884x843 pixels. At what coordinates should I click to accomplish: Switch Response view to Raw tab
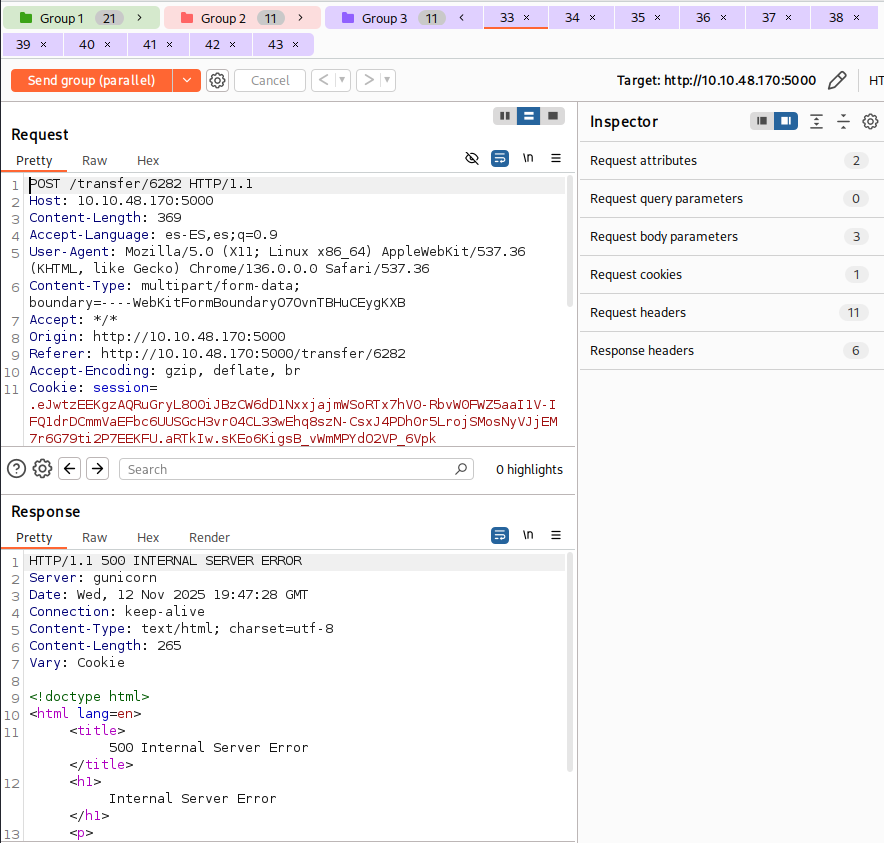pos(94,537)
